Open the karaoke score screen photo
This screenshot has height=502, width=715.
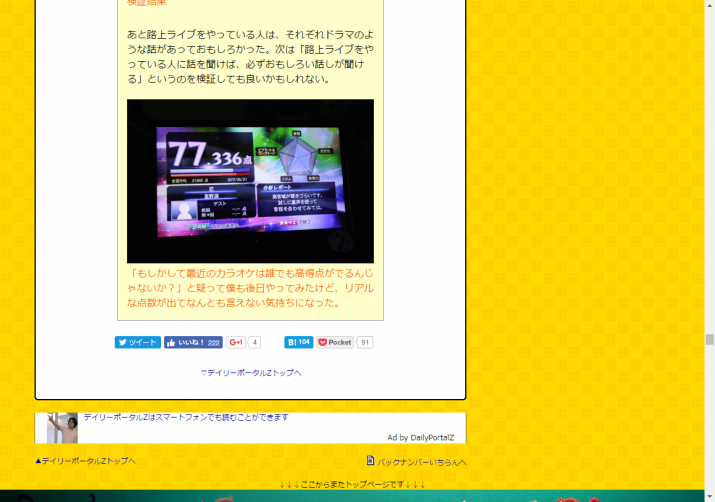point(250,181)
